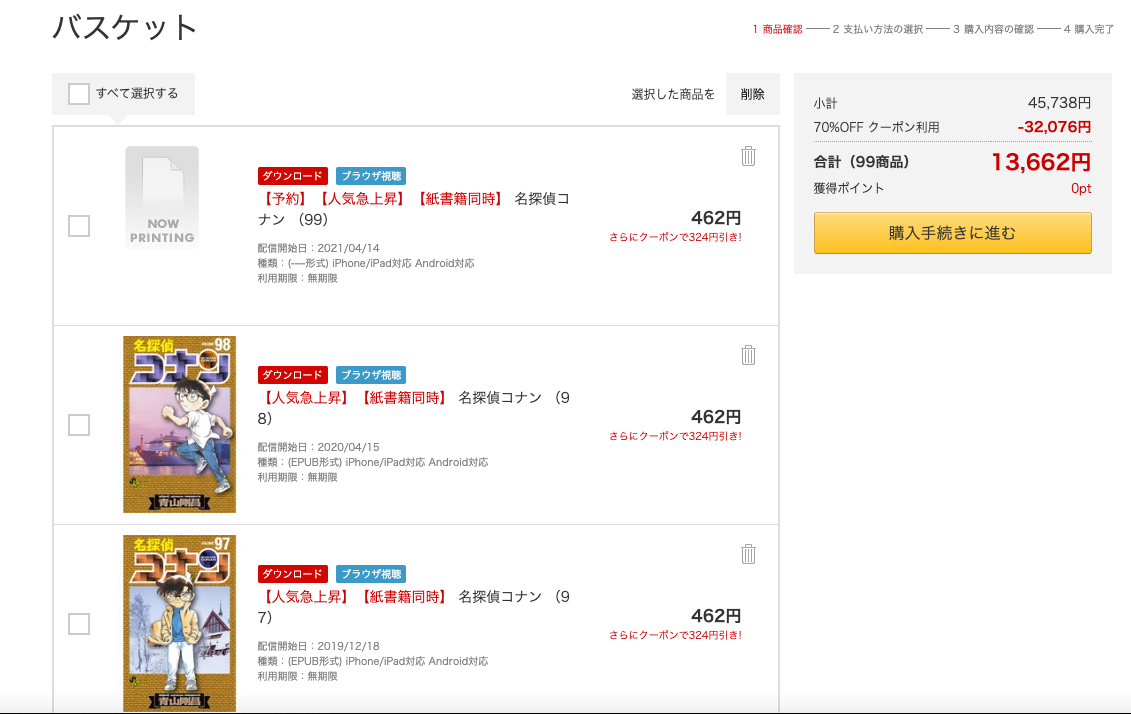Mark the checkbox for 名探偵コナン (97)
1131x714 pixels.
(79, 624)
